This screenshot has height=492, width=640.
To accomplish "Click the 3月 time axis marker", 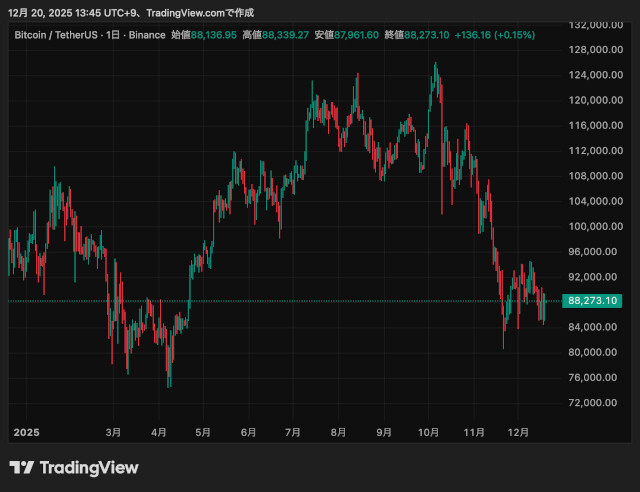I will 113,432.
